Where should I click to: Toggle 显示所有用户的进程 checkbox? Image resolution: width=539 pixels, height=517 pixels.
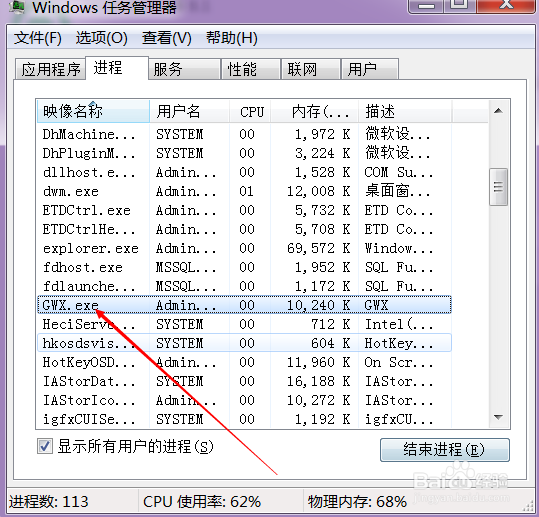tap(45, 447)
